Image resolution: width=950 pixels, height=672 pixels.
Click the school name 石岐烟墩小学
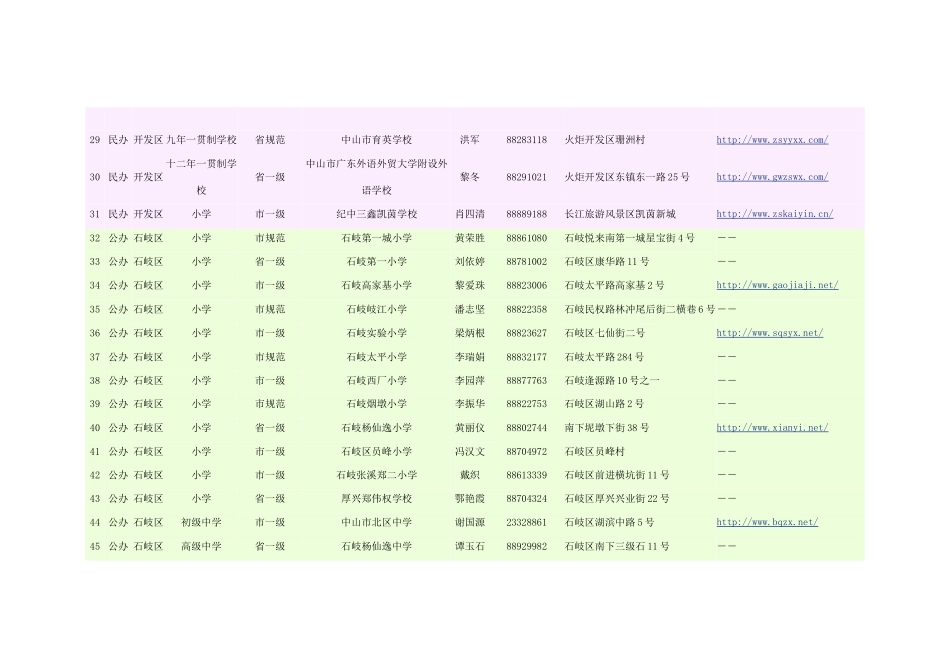pos(376,404)
